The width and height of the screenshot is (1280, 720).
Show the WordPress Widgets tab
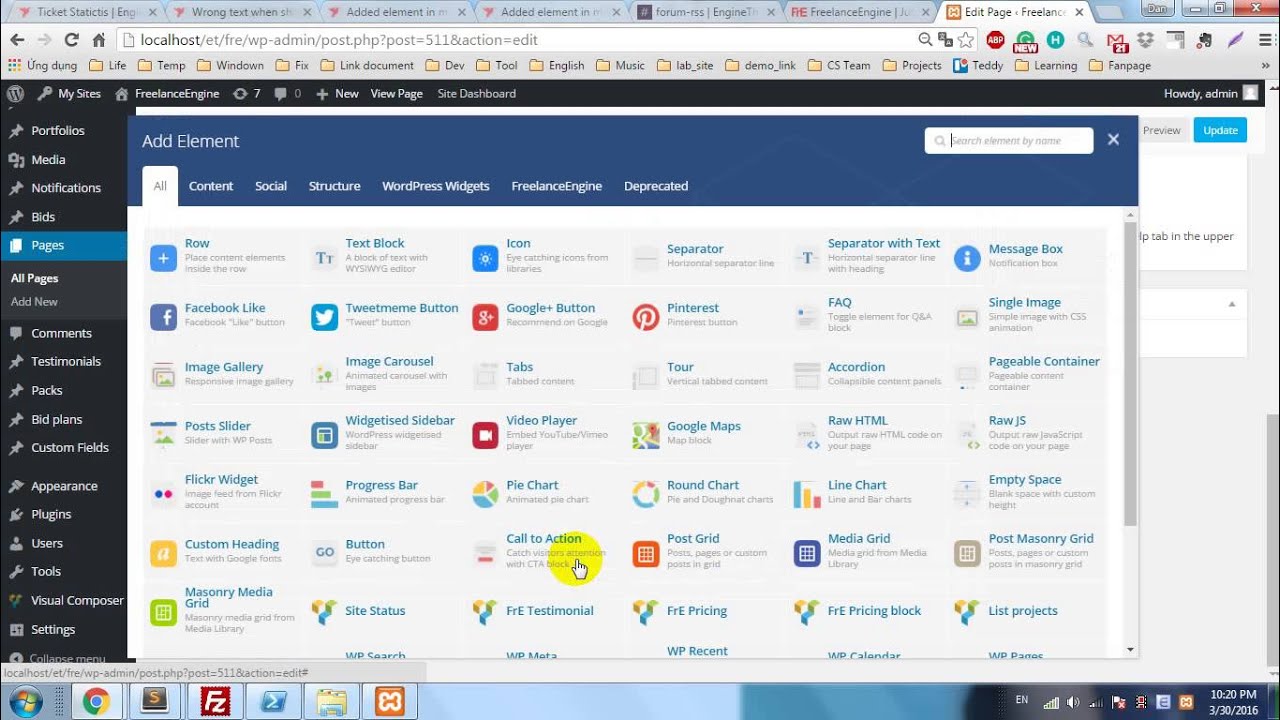click(436, 186)
